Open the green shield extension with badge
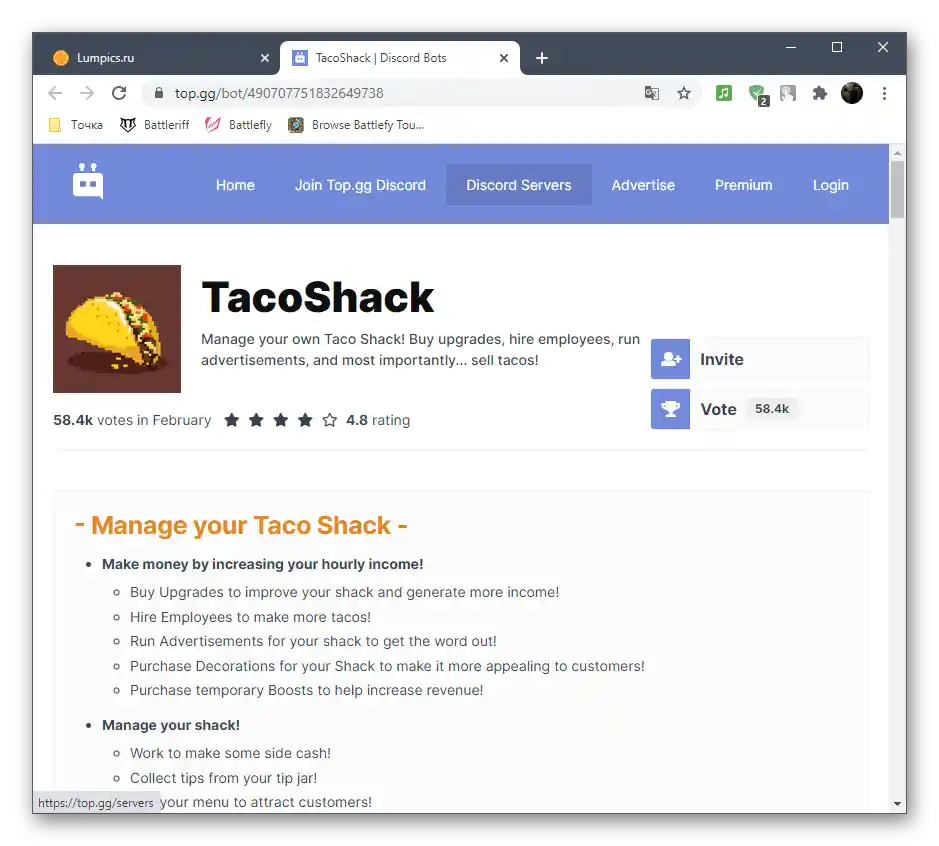The height and width of the screenshot is (846, 939). pos(758,94)
